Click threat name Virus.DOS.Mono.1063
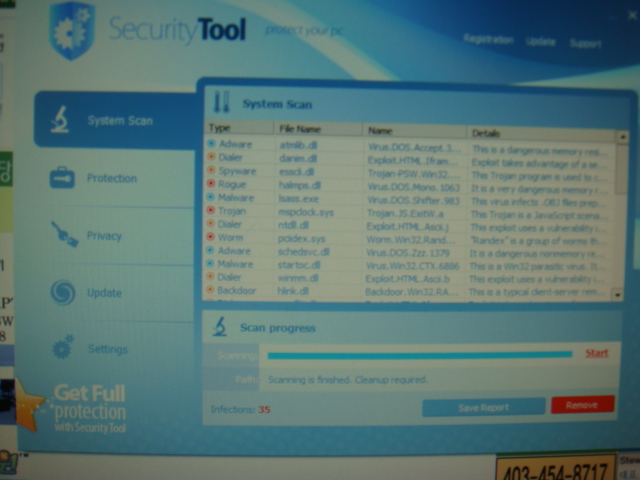640x480 pixels. (x=413, y=187)
